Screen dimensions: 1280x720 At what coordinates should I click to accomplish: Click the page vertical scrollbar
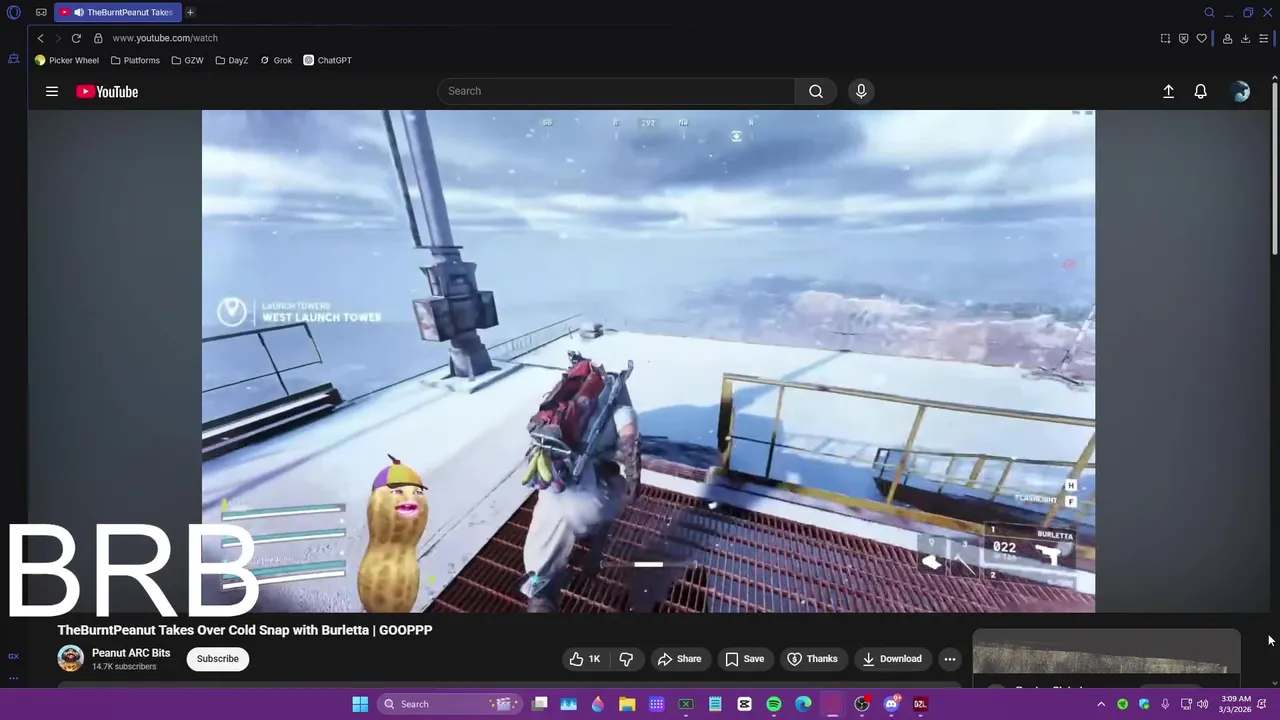point(1274,170)
